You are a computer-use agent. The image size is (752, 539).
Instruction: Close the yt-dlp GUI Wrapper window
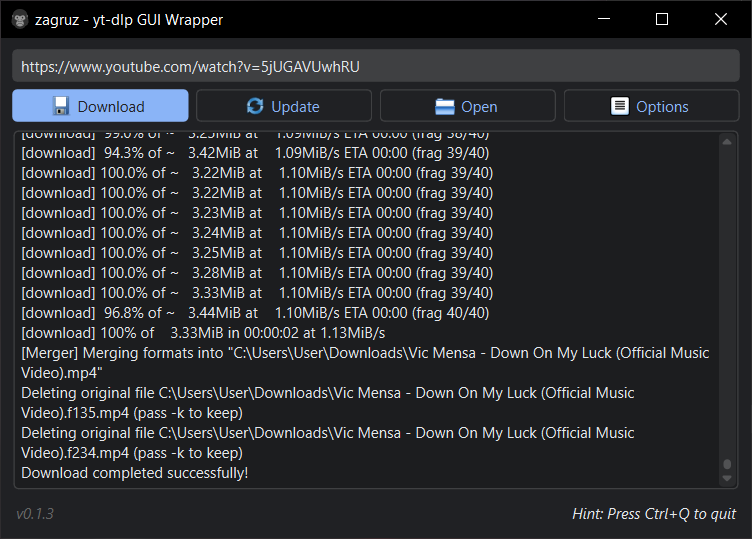(x=720, y=20)
